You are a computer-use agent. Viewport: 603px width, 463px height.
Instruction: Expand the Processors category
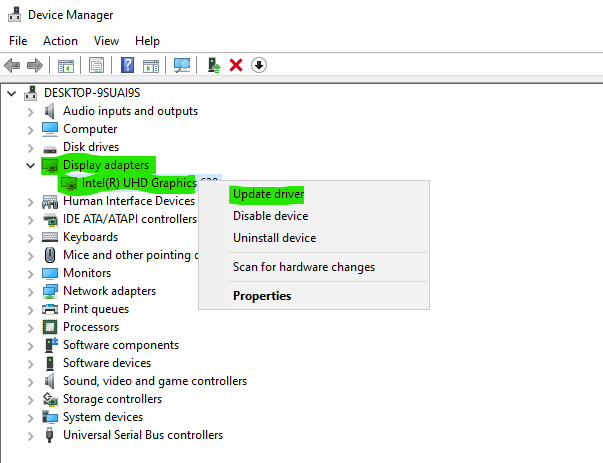(x=30, y=328)
